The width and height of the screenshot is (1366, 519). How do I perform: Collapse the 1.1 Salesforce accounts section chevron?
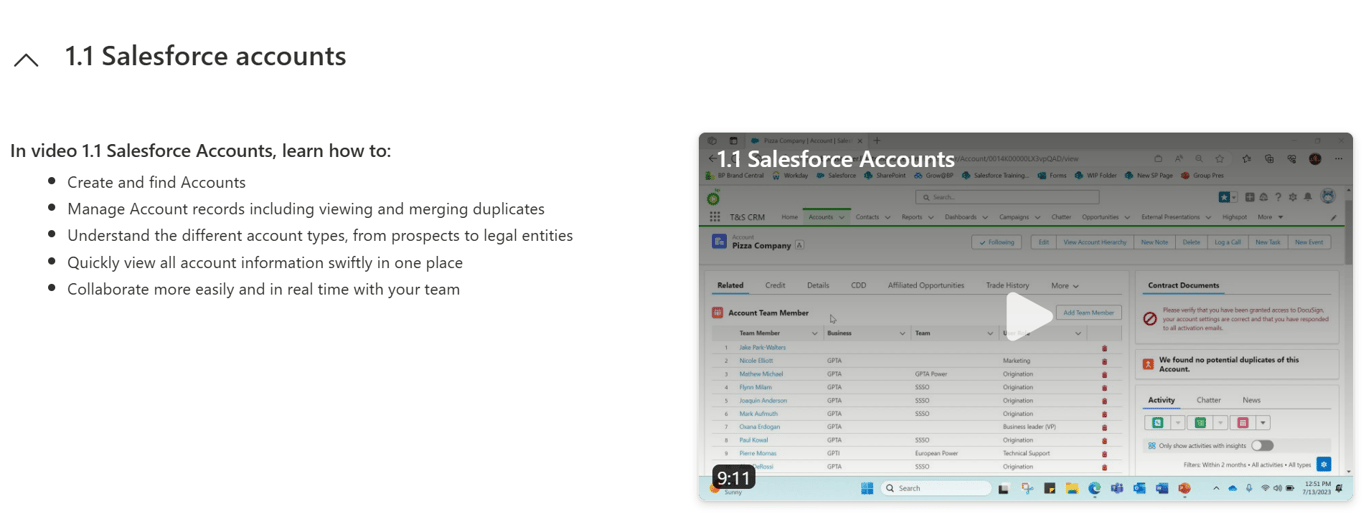coord(26,60)
